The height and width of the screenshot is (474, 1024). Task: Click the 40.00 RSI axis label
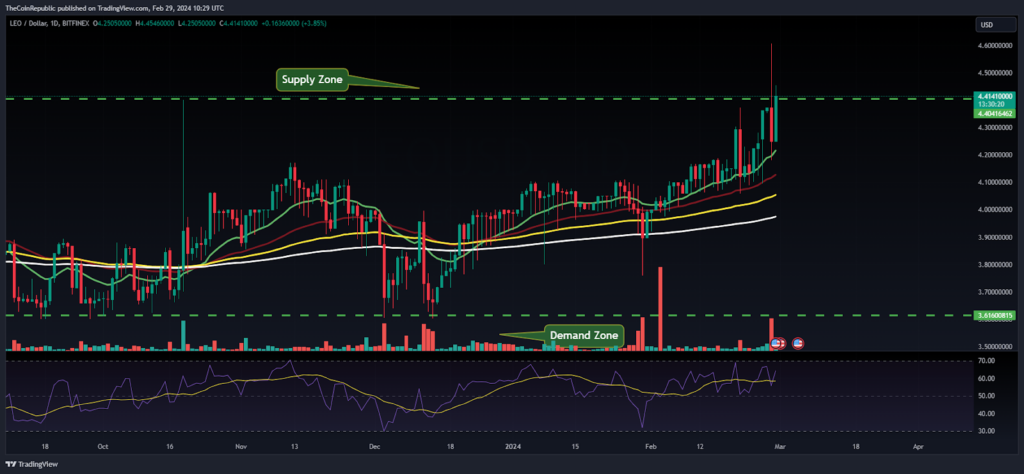pos(986,414)
